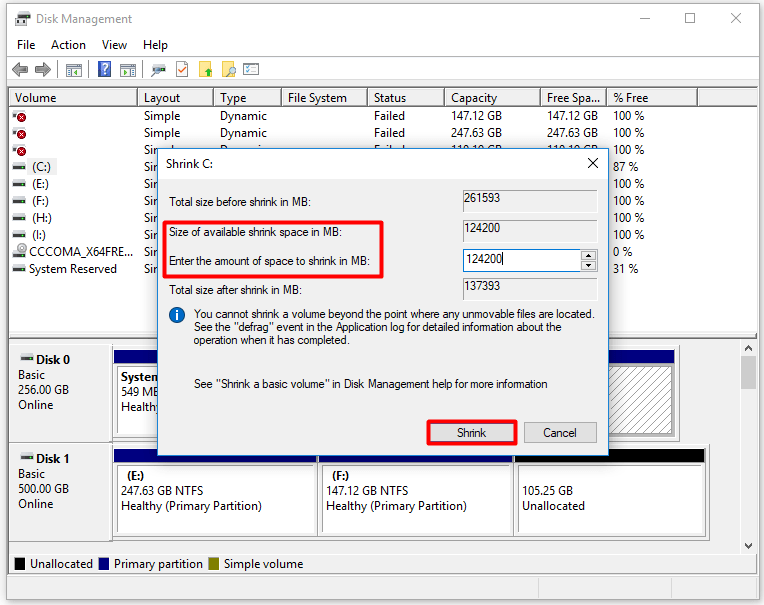Screen dimensions: 764x605
Task: Open the View menu
Action: pyautogui.click(x=114, y=45)
